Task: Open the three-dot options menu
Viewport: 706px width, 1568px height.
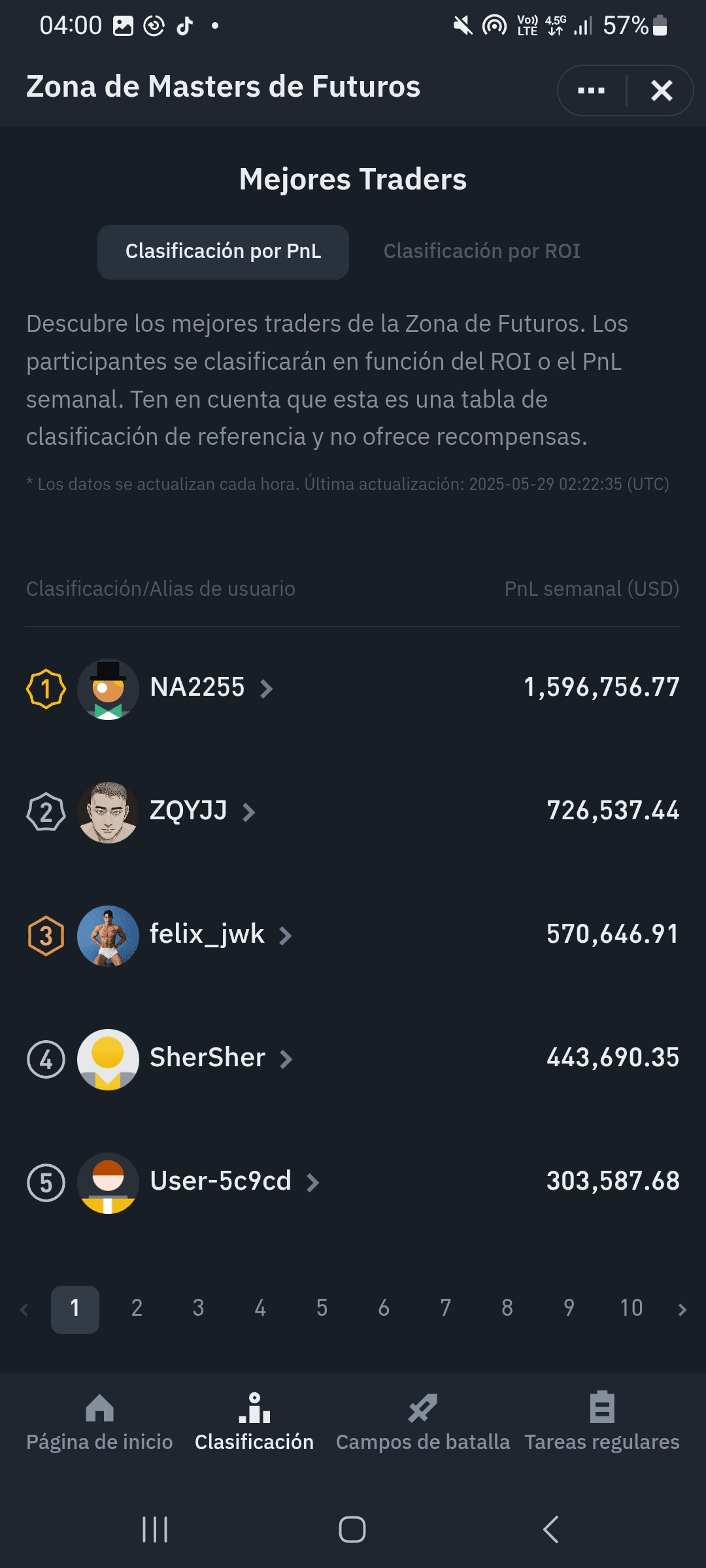Action: point(591,91)
